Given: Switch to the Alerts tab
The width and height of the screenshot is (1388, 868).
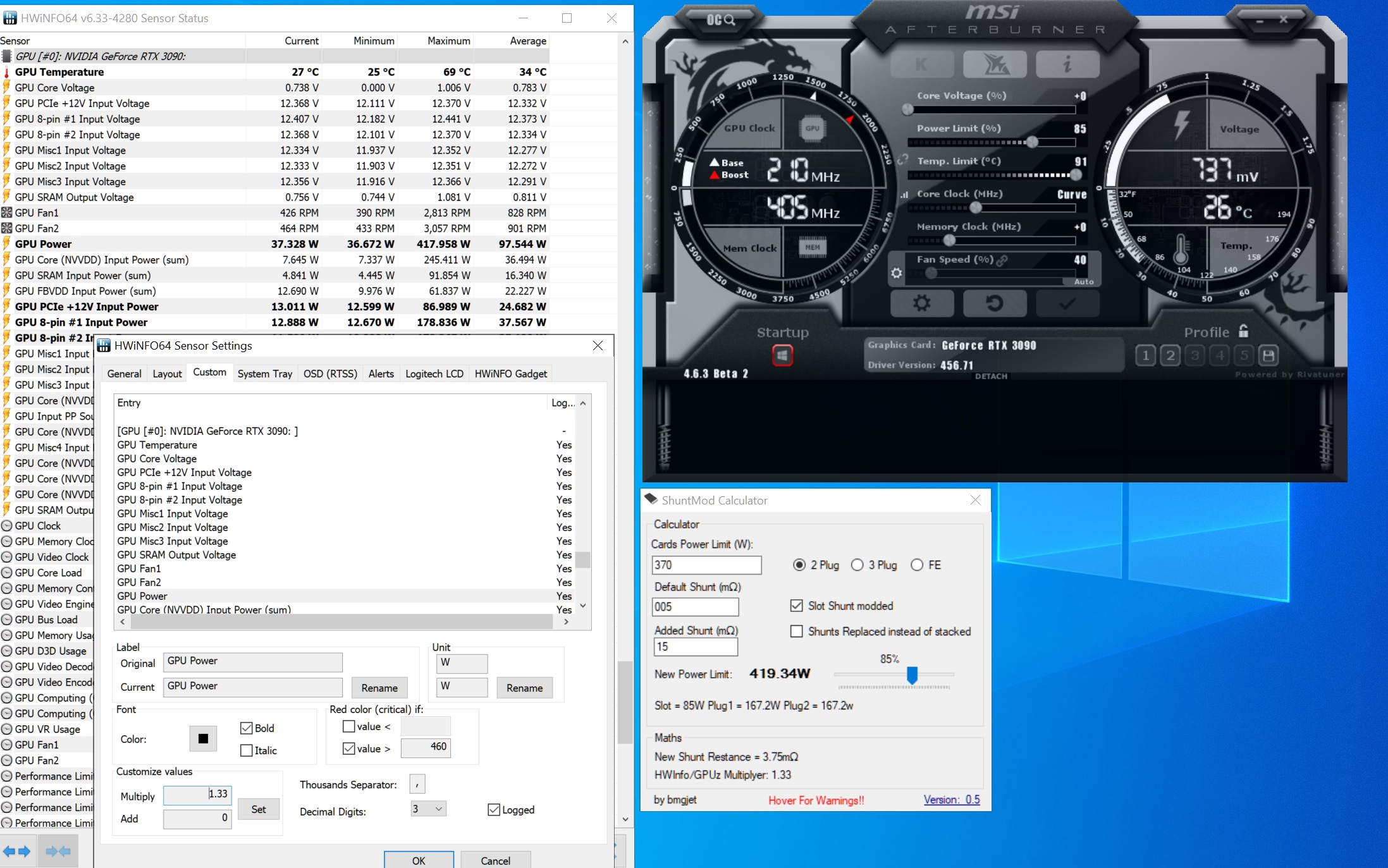Looking at the screenshot, I should 381,374.
